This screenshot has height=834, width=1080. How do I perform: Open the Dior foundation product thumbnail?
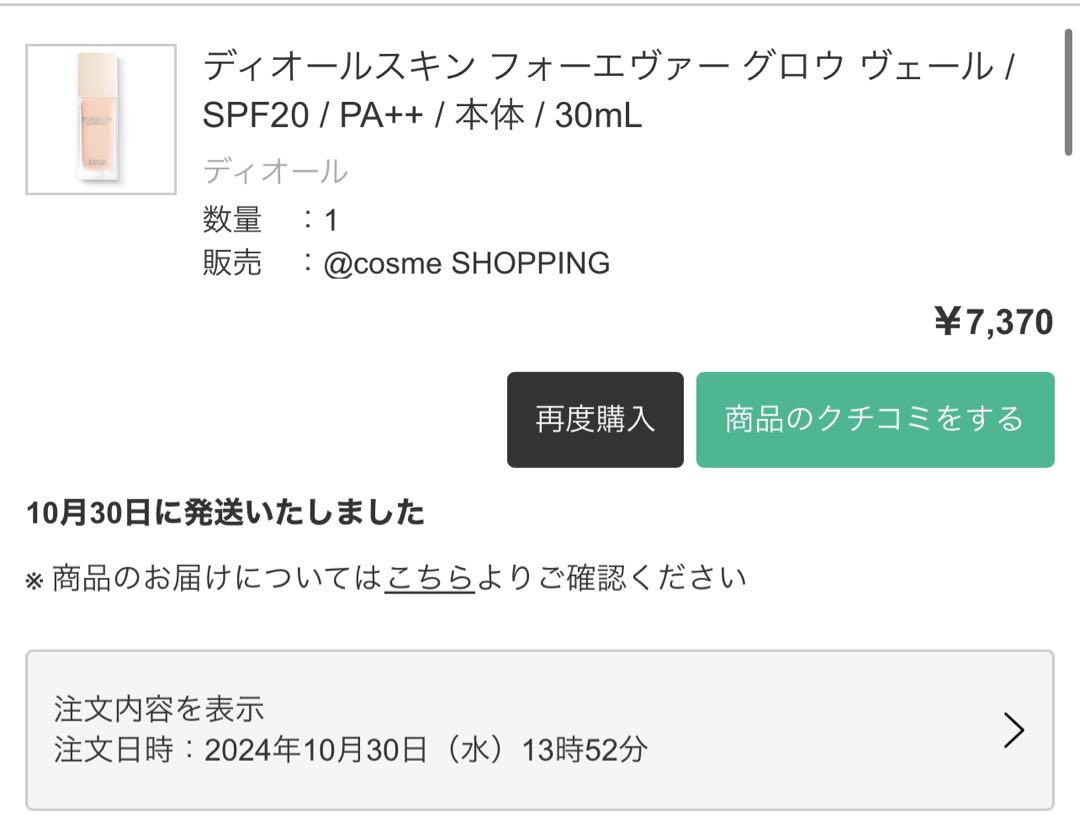101,120
